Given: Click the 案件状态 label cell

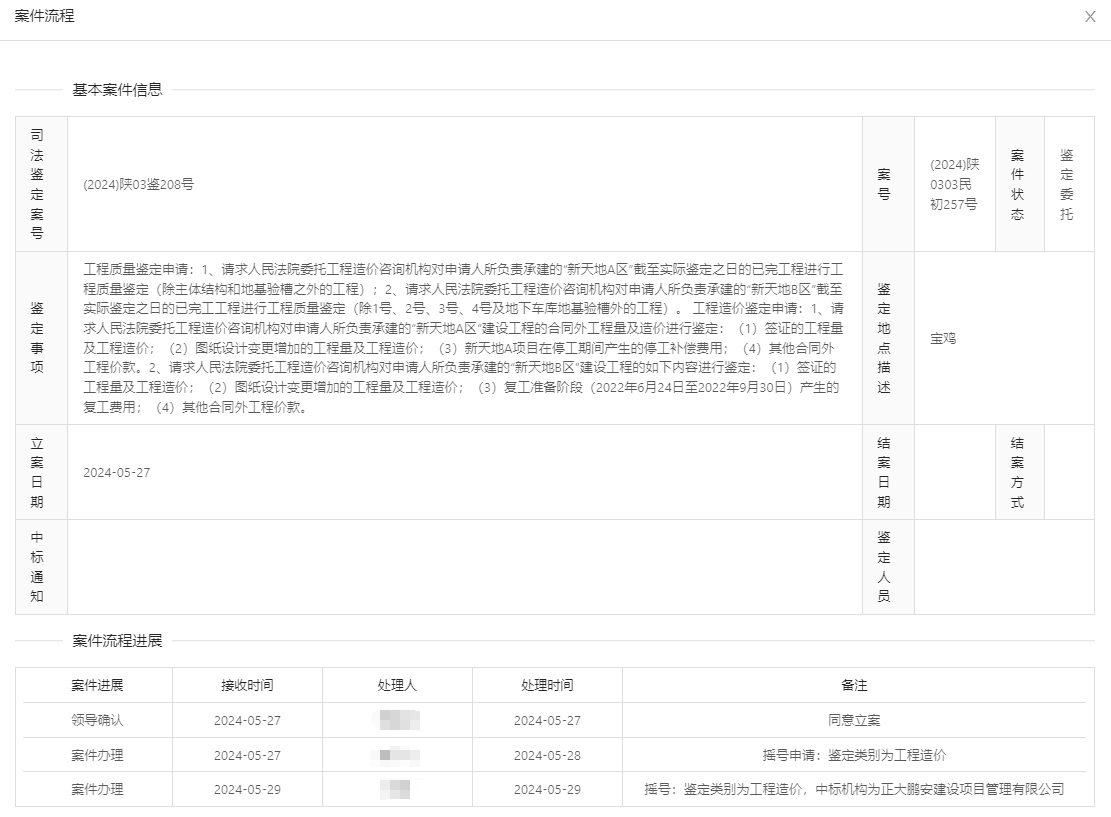Looking at the screenshot, I should (x=1017, y=184).
